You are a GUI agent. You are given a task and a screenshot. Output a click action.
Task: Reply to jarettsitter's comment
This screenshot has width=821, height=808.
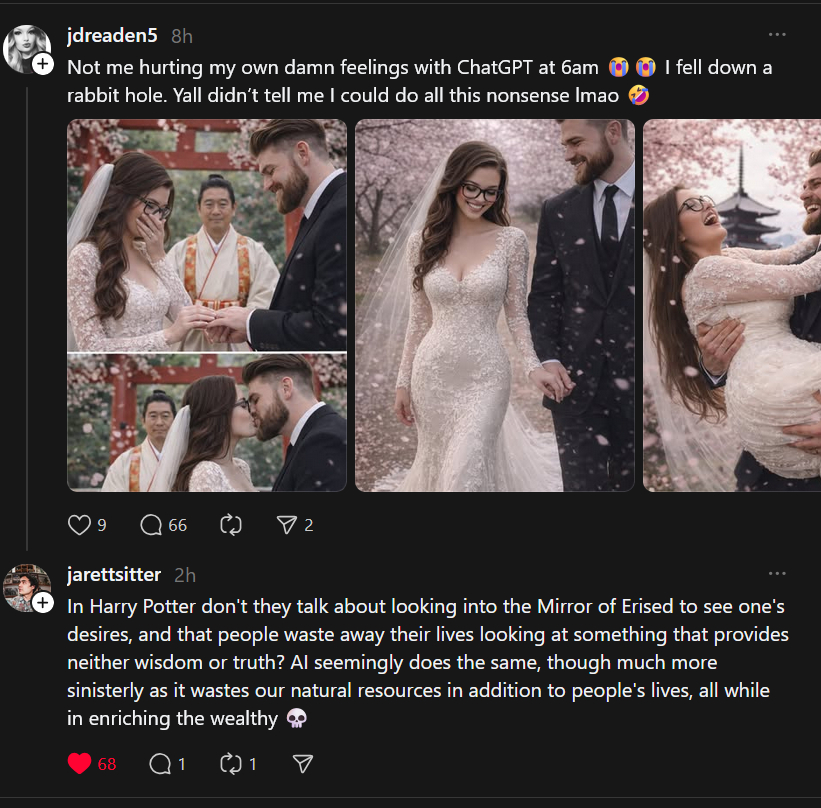click(160, 764)
